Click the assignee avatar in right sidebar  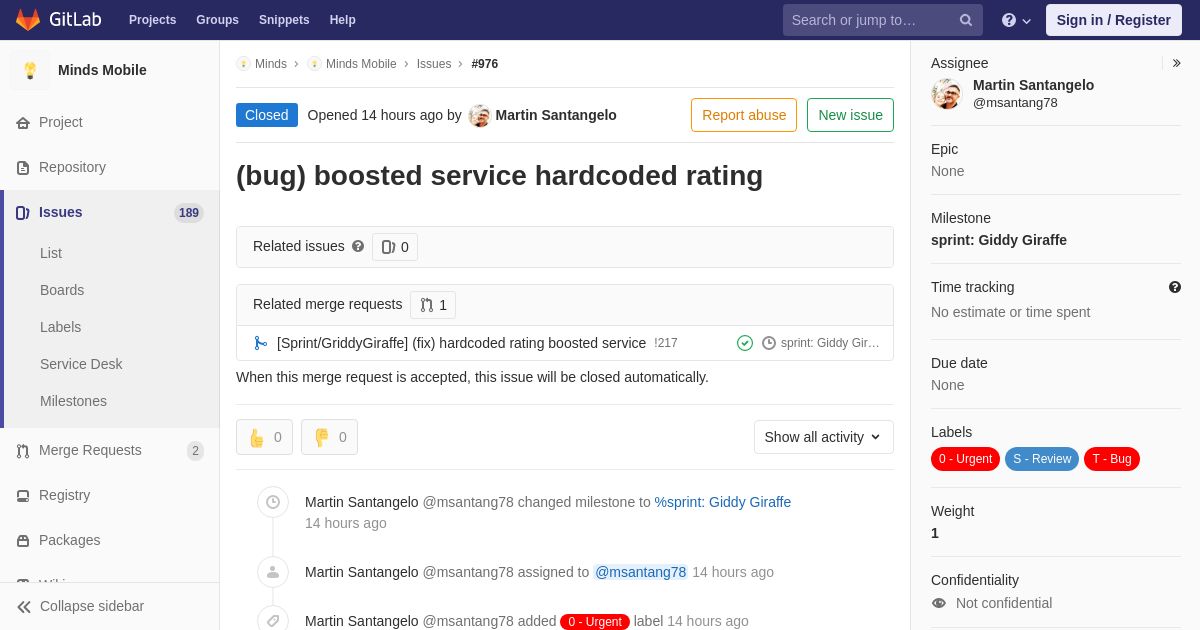pos(946,94)
